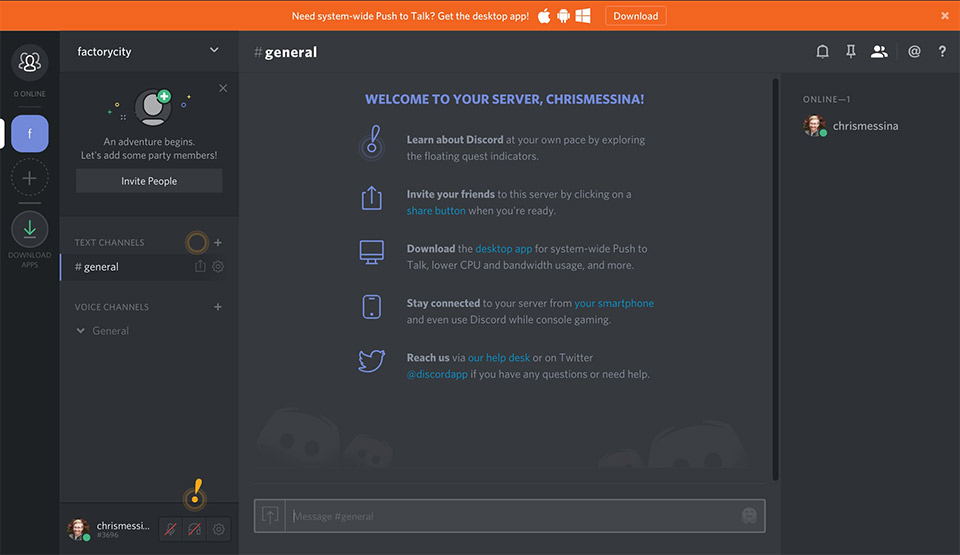
Task: Add a new server with plus circle
Action: point(29,178)
